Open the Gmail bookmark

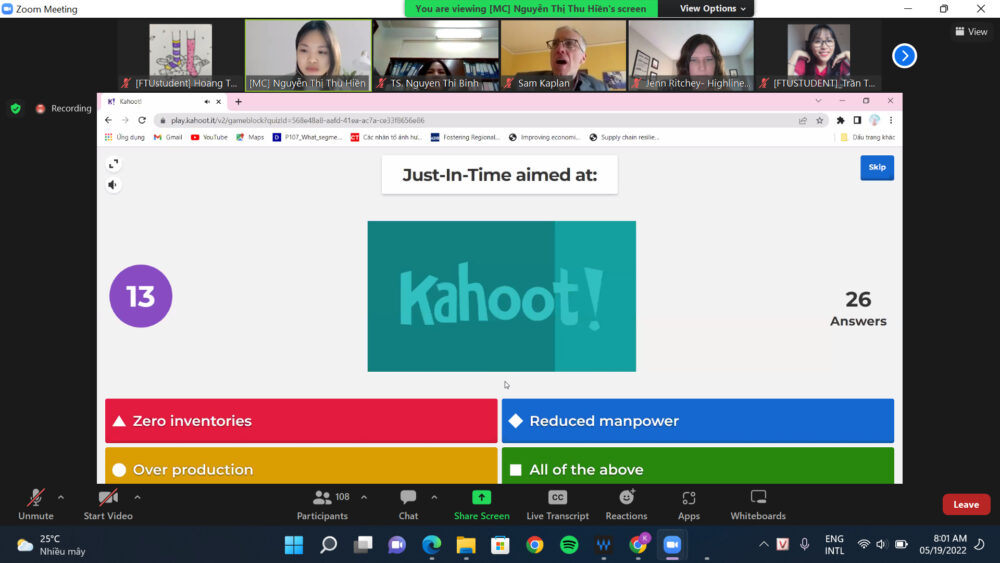coord(168,137)
